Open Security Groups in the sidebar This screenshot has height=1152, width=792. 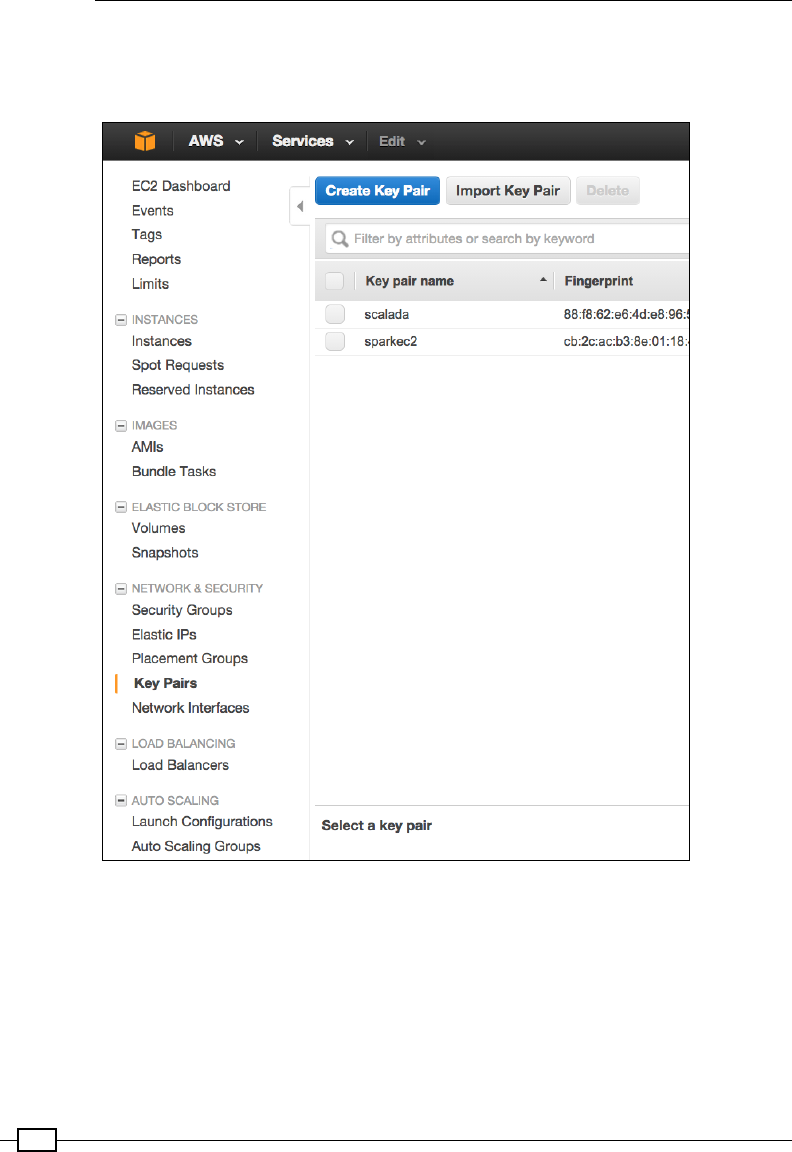[x=182, y=610]
